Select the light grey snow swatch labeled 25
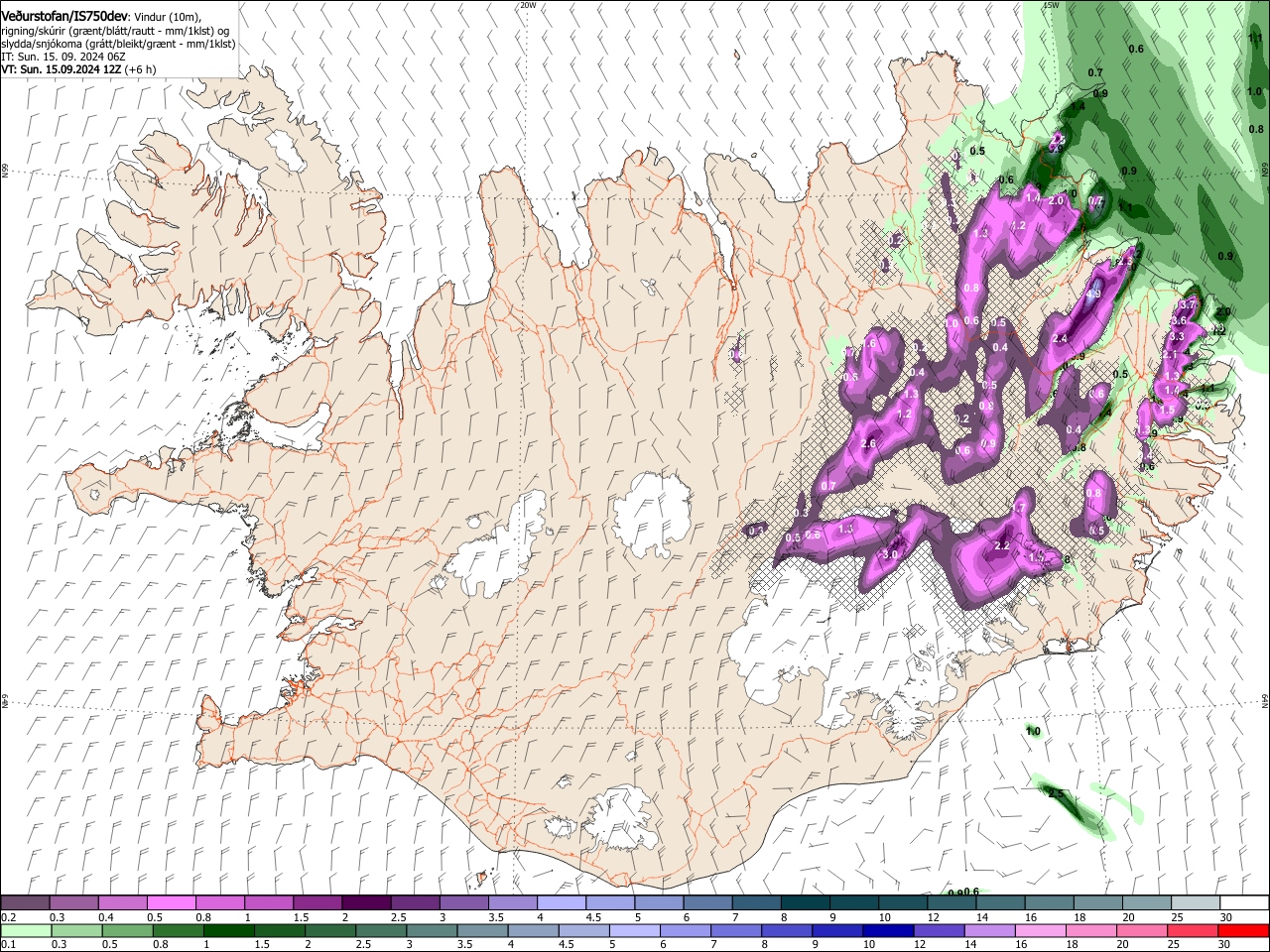 click(1196, 903)
